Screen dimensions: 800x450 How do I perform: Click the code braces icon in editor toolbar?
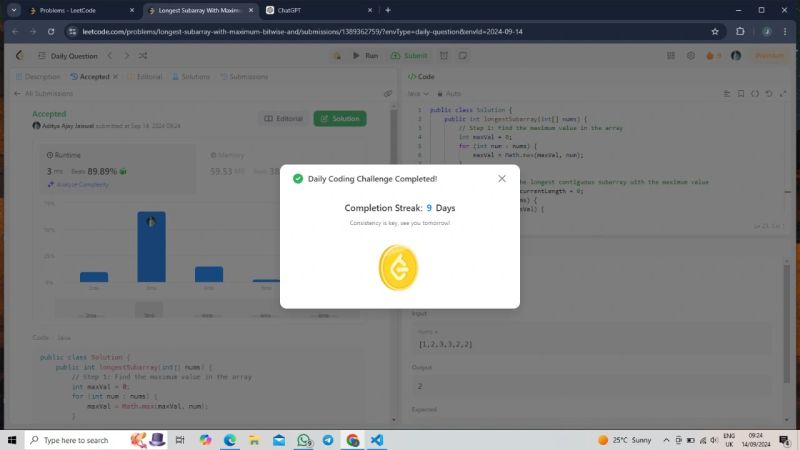point(755,93)
